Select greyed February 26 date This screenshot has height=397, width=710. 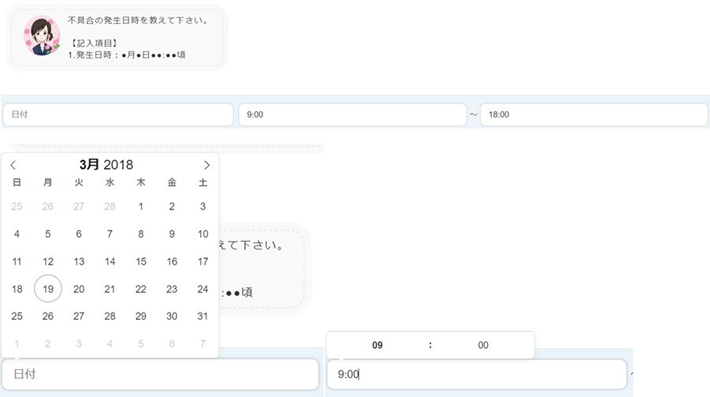tap(48, 206)
